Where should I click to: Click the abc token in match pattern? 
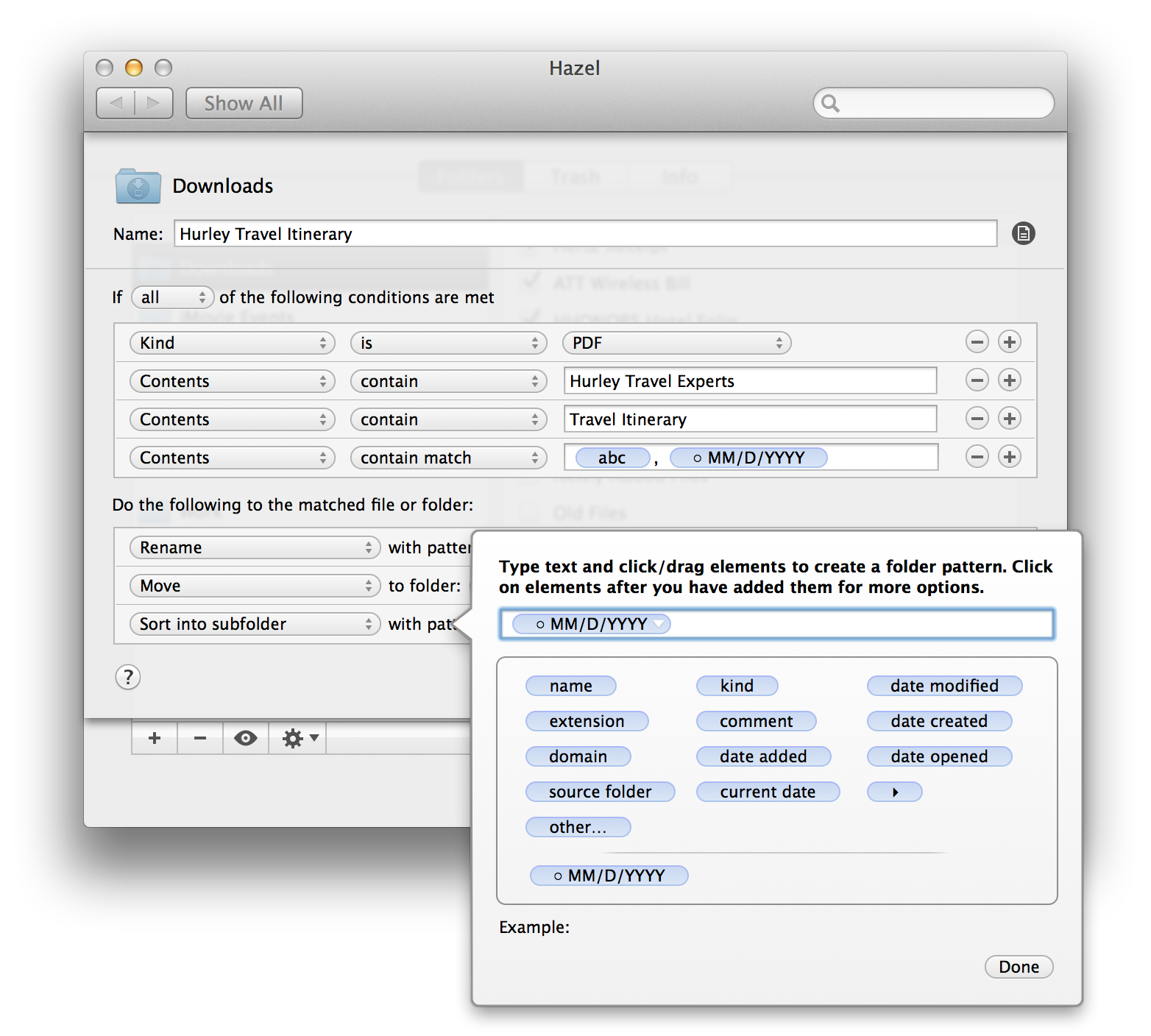click(x=612, y=458)
